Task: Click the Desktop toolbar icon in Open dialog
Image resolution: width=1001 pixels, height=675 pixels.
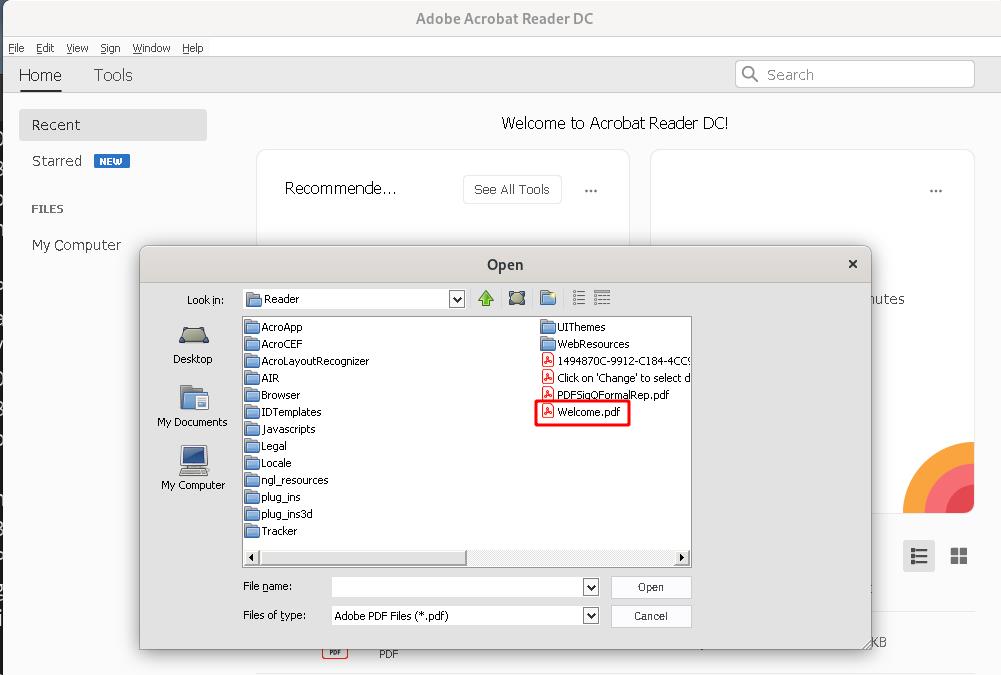Action: 516,298
